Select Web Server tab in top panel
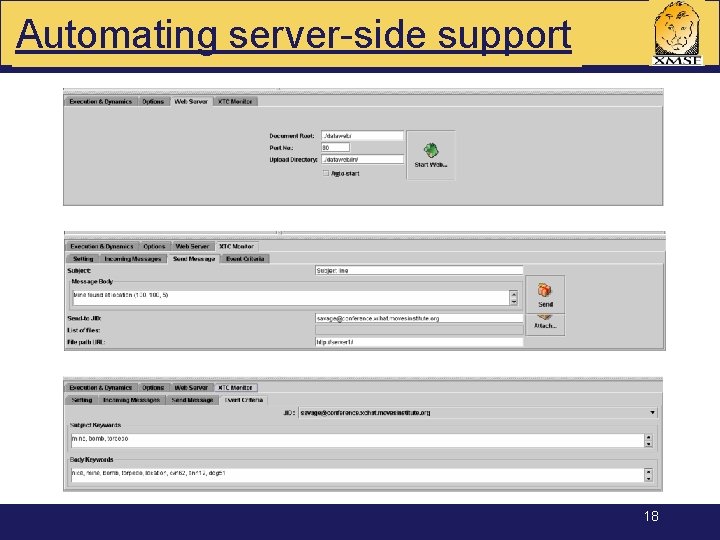720x540 pixels. point(191,101)
